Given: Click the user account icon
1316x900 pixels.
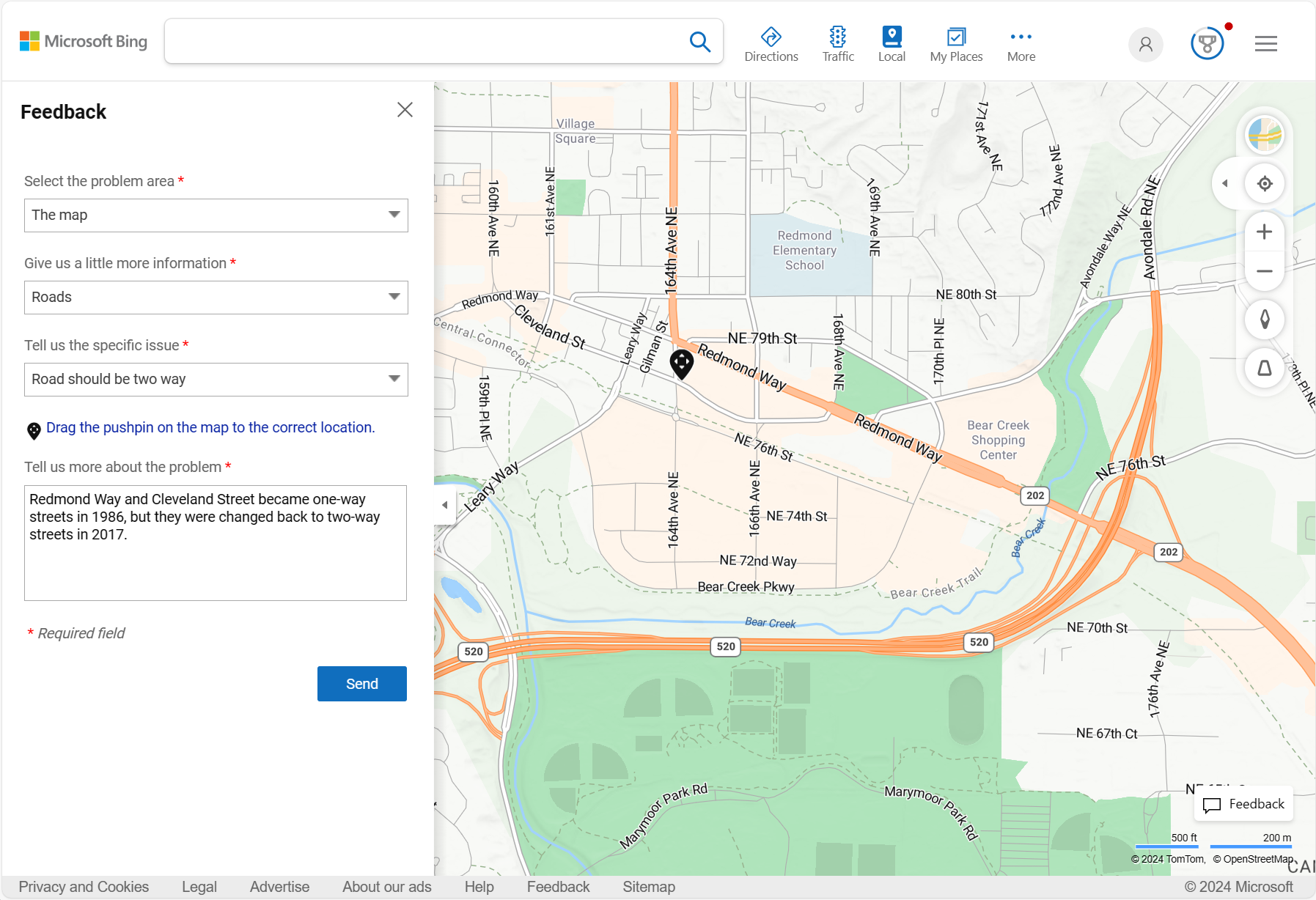Looking at the screenshot, I should (1146, 45).
